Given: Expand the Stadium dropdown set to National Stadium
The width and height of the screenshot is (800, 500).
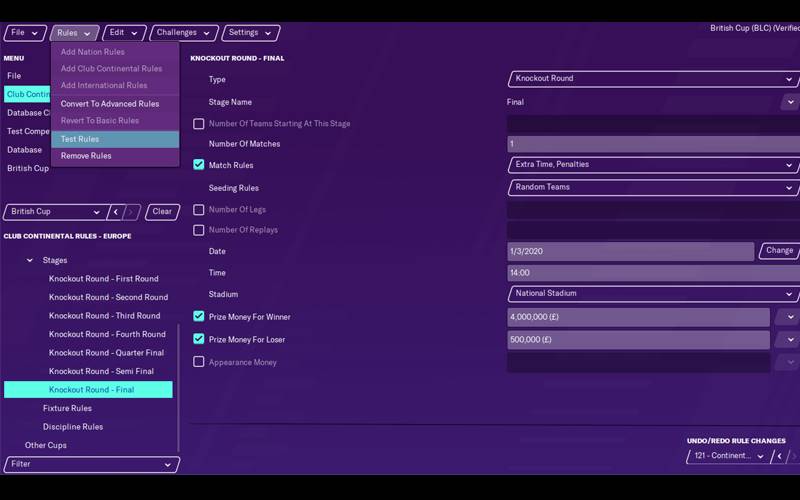Looking at the screenshot, I should point(653,294).
